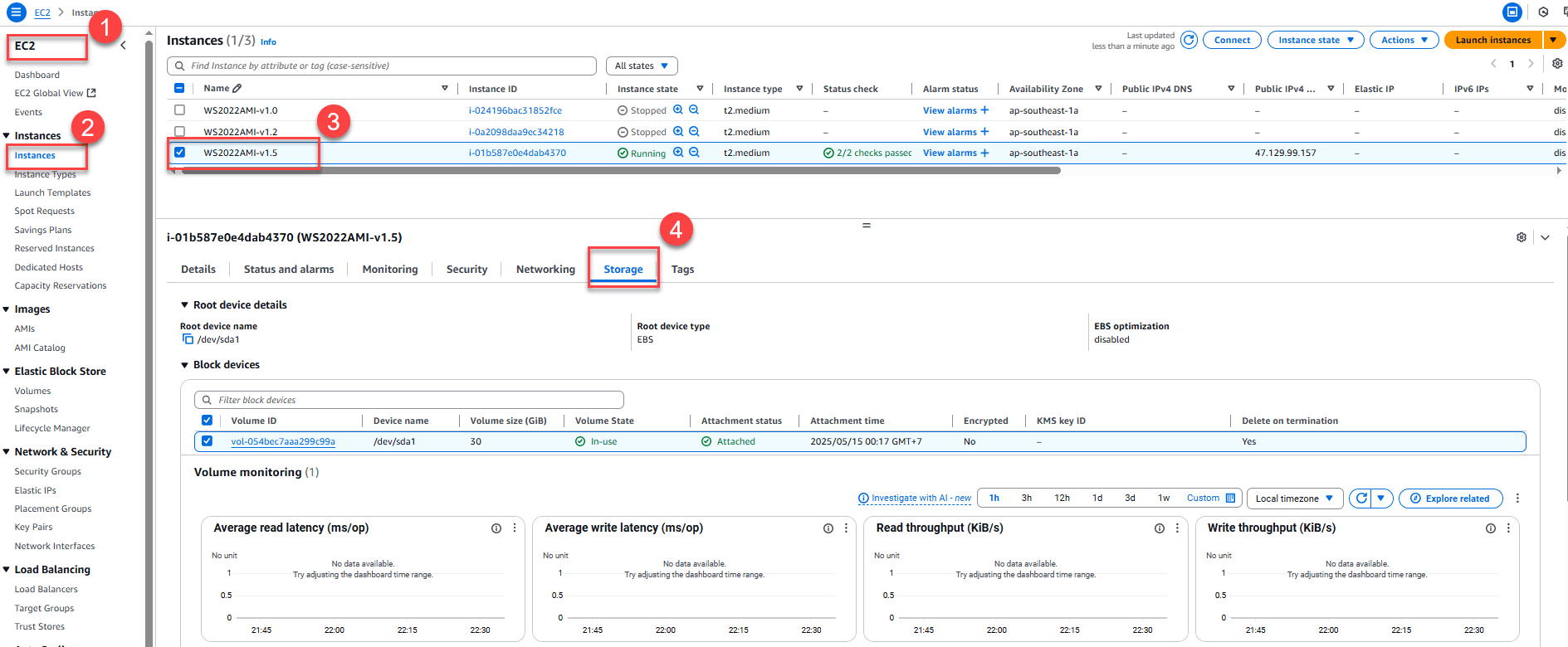Focus the Find Instance search field
Image resolution: width=1568 pixels, height=647 pixels.
coord(382,66)
